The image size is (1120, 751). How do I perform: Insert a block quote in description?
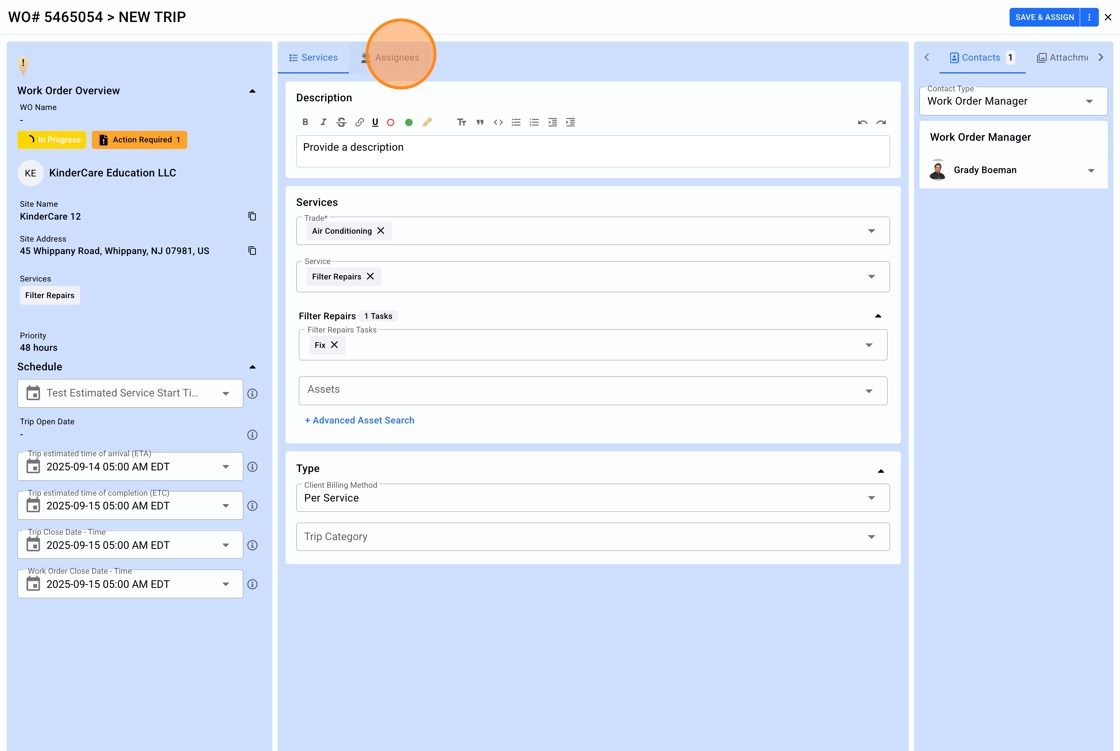(x=480, y=122)
